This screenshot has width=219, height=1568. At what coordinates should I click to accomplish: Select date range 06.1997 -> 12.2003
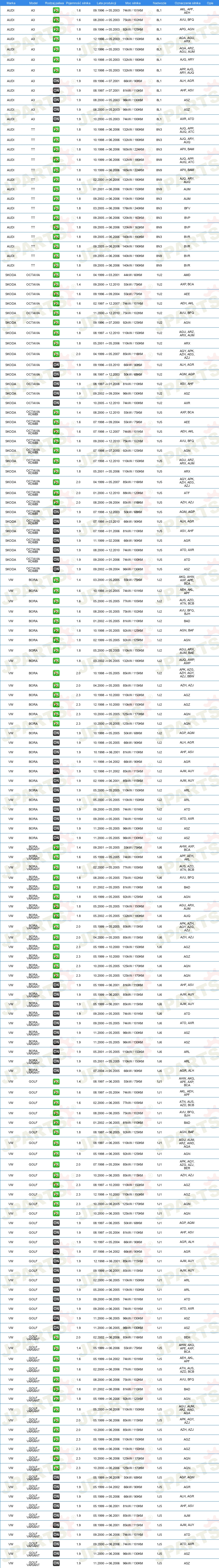pos(106,374)
